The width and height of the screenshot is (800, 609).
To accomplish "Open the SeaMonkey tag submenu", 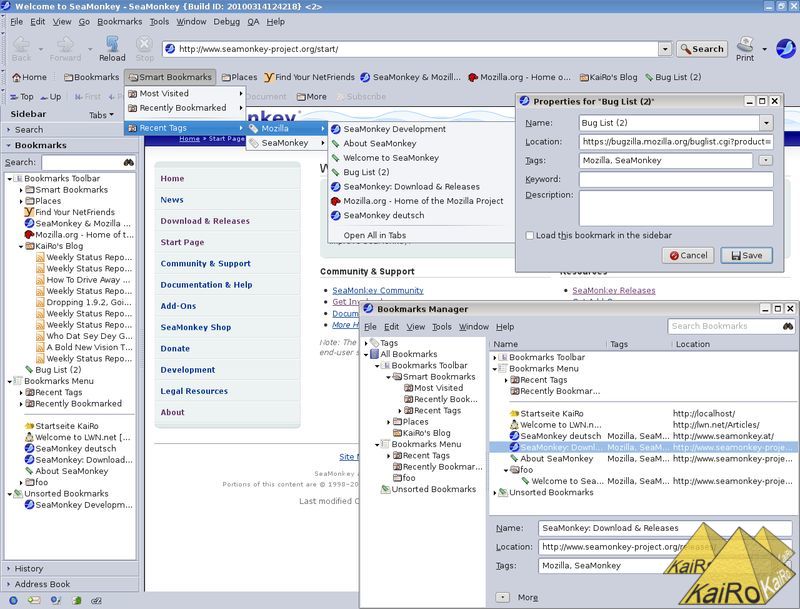I will point(287,143).
